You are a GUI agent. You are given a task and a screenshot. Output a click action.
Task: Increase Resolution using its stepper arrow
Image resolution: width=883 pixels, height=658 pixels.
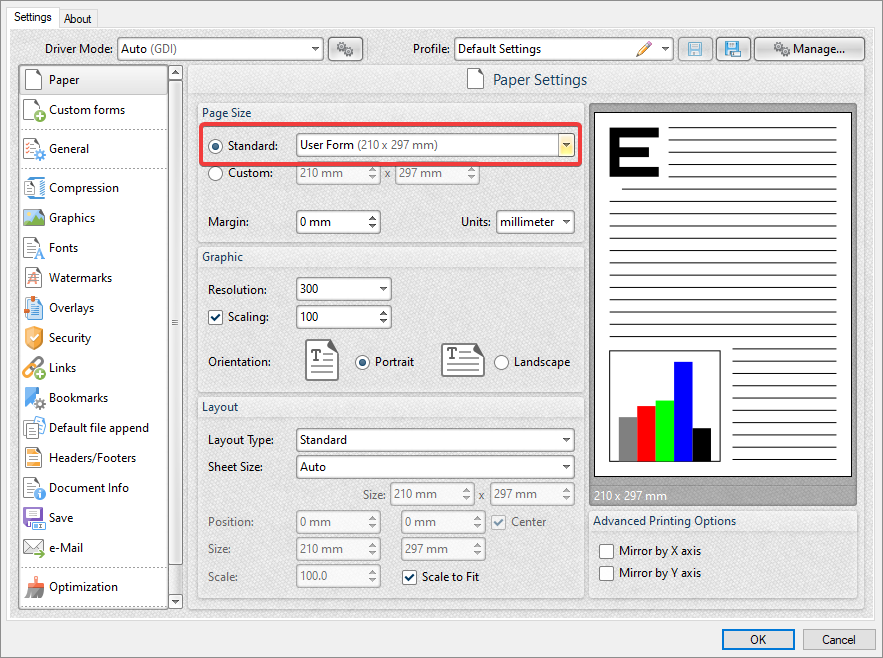[x=385, y=289]
